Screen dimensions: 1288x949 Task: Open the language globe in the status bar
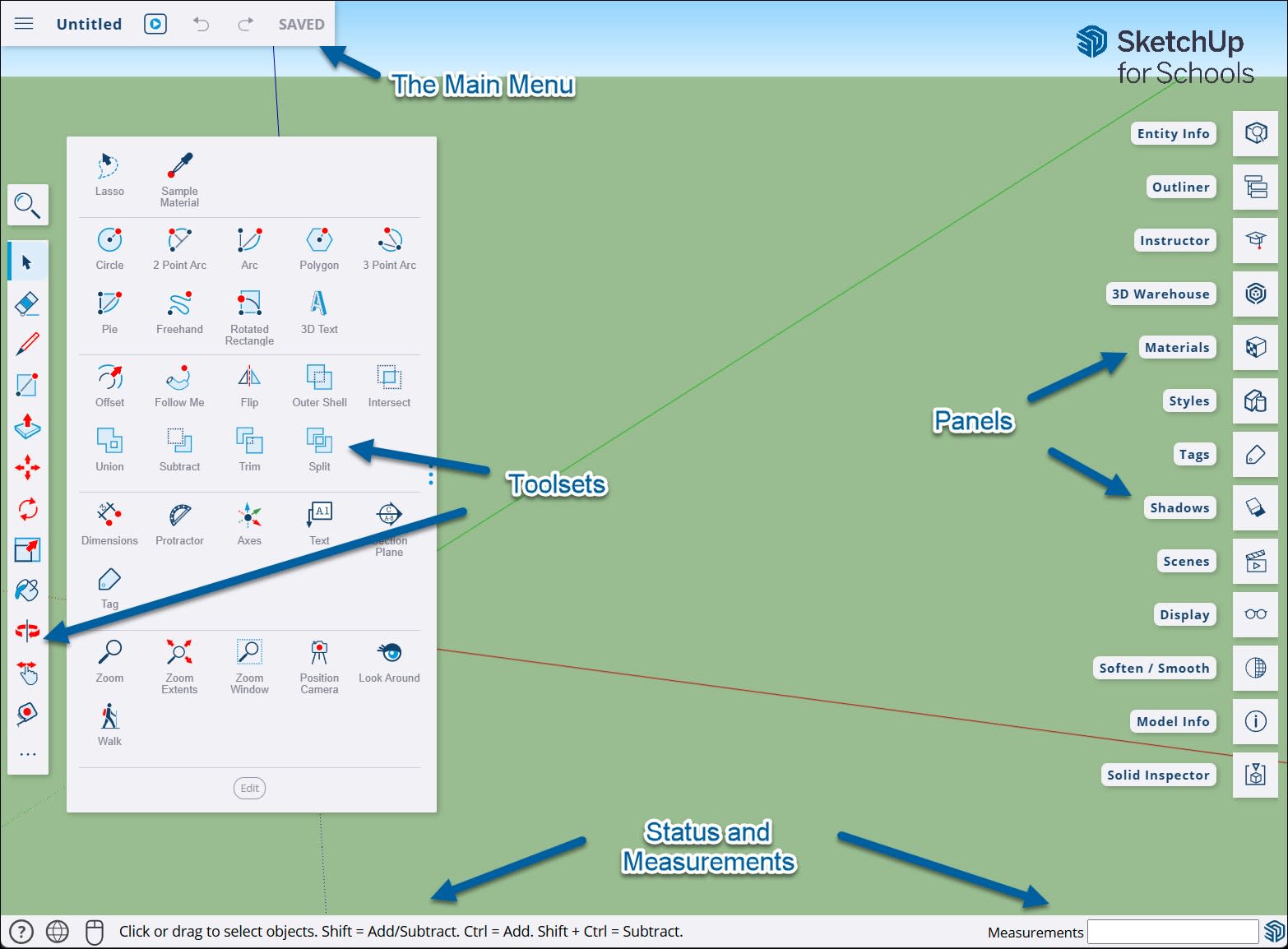pos(56,932)
